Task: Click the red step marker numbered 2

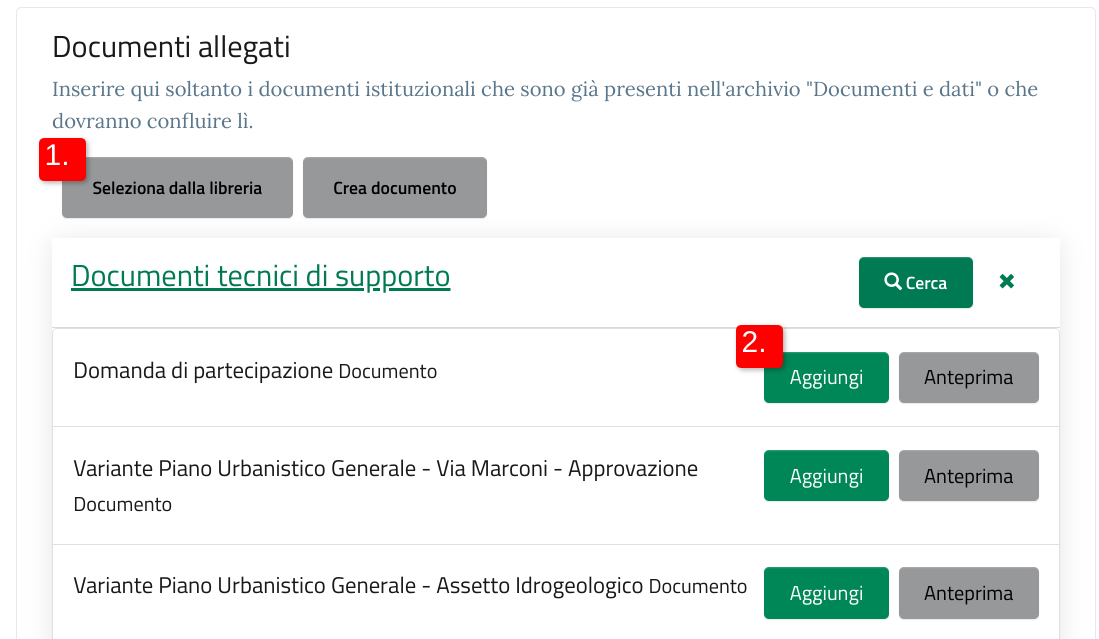Action: click(759, 346)
